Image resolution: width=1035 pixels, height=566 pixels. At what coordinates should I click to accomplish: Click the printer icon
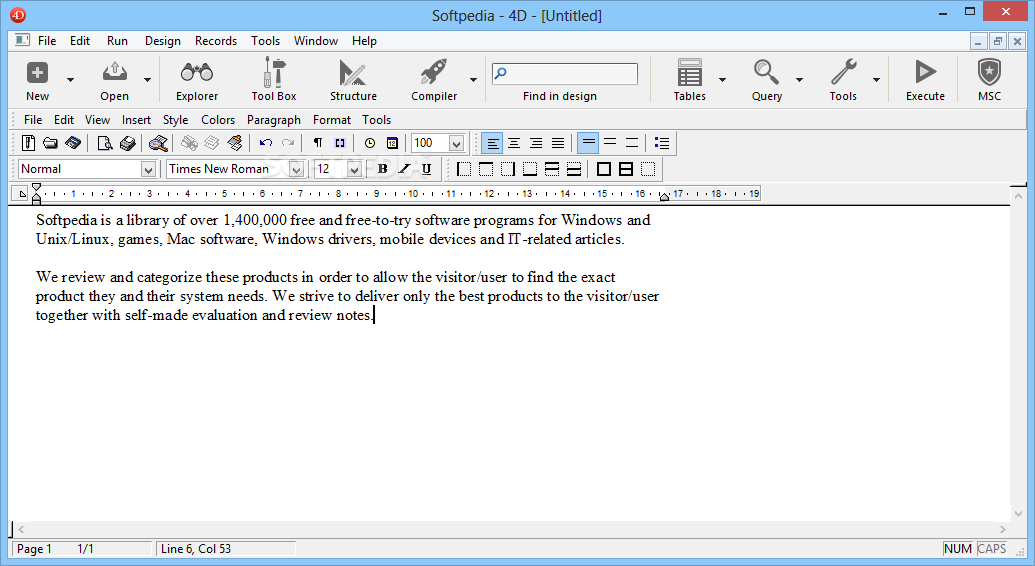coord(127,143)
